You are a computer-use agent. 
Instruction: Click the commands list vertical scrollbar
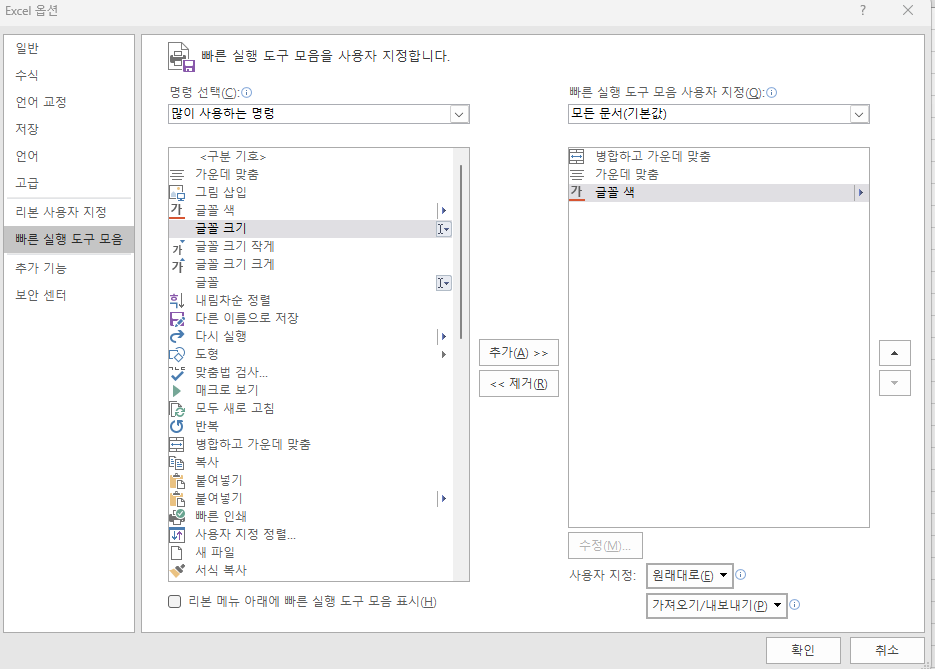461,252
